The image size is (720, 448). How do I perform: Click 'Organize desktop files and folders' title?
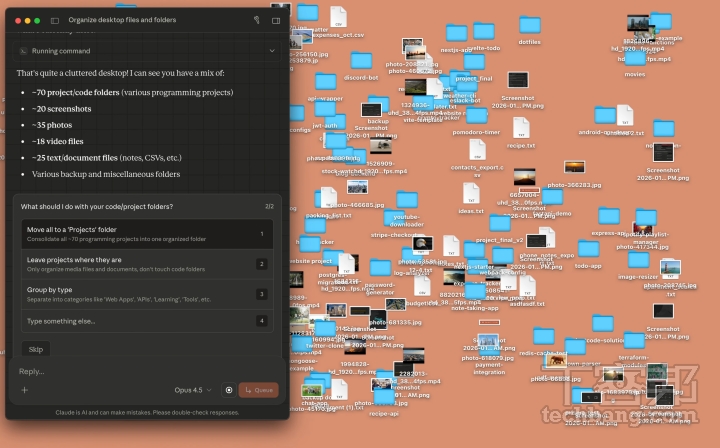122,20
